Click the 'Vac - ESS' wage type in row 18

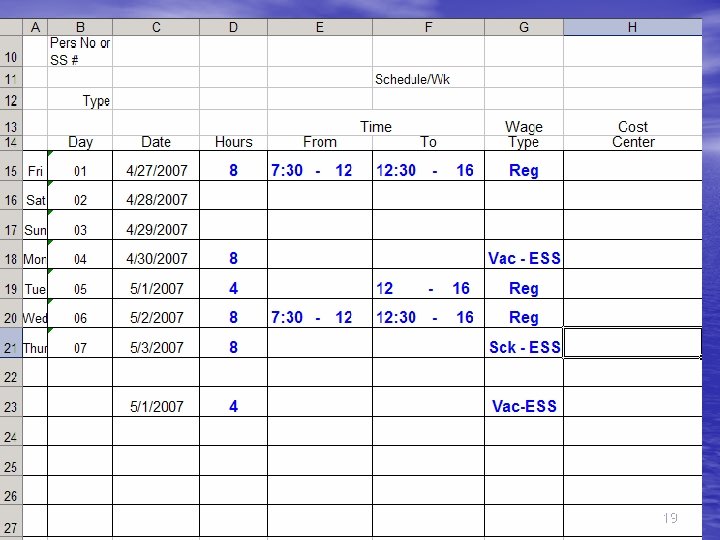523,254
